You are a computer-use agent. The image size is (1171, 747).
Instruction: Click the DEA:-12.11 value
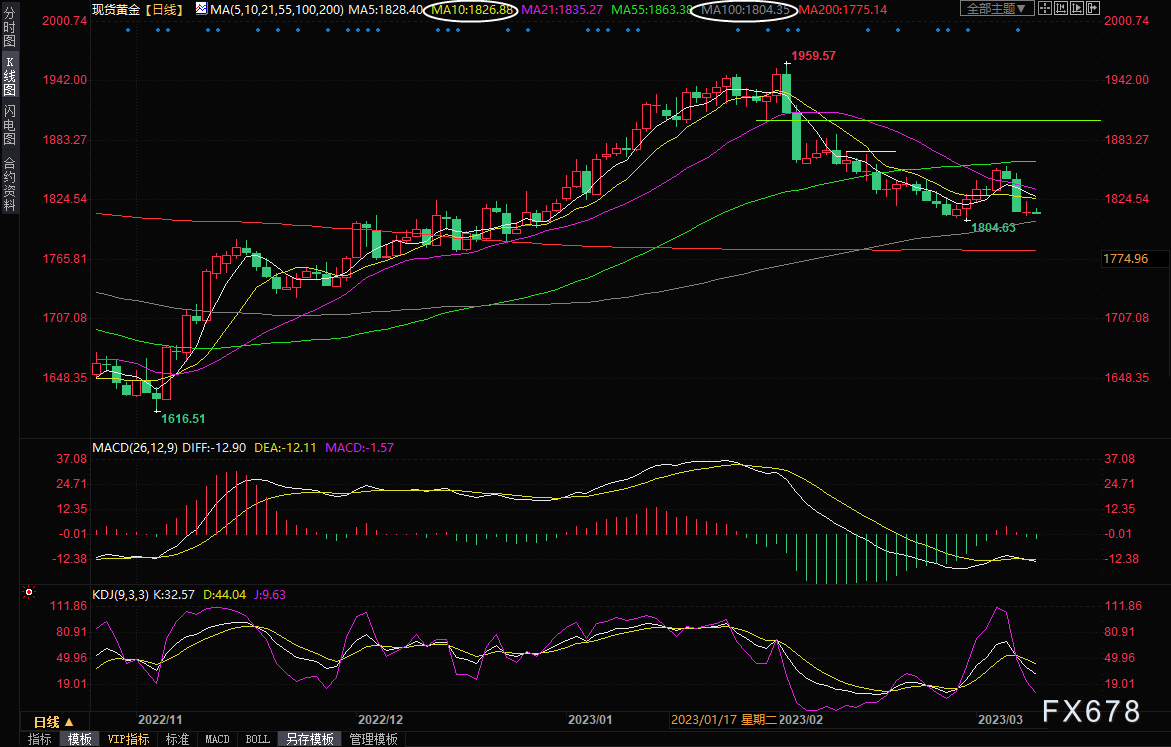pyautogui.click(x=285, y=447)
